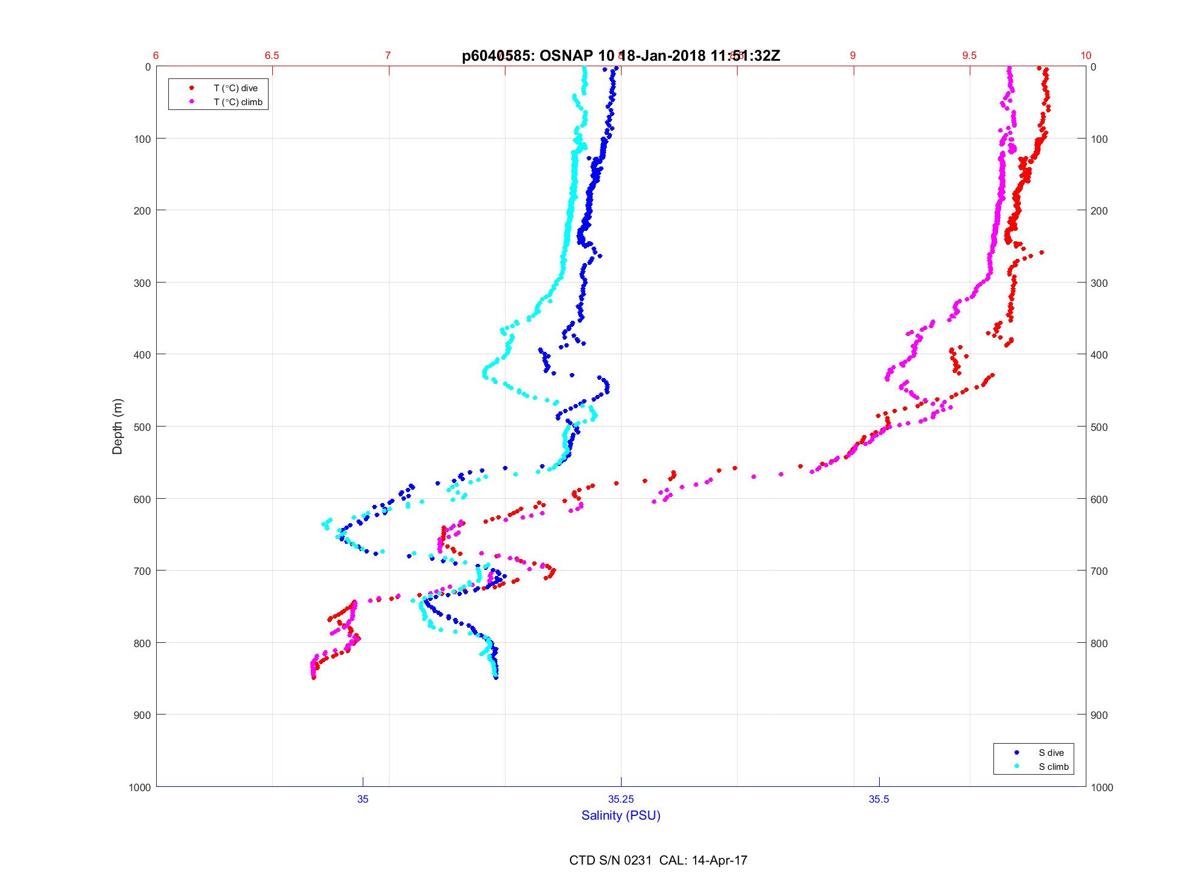Screen dimensions: 1200x885
Task: Click depth tick 100 on the right axis
Action: click(x=1100, y=139)
